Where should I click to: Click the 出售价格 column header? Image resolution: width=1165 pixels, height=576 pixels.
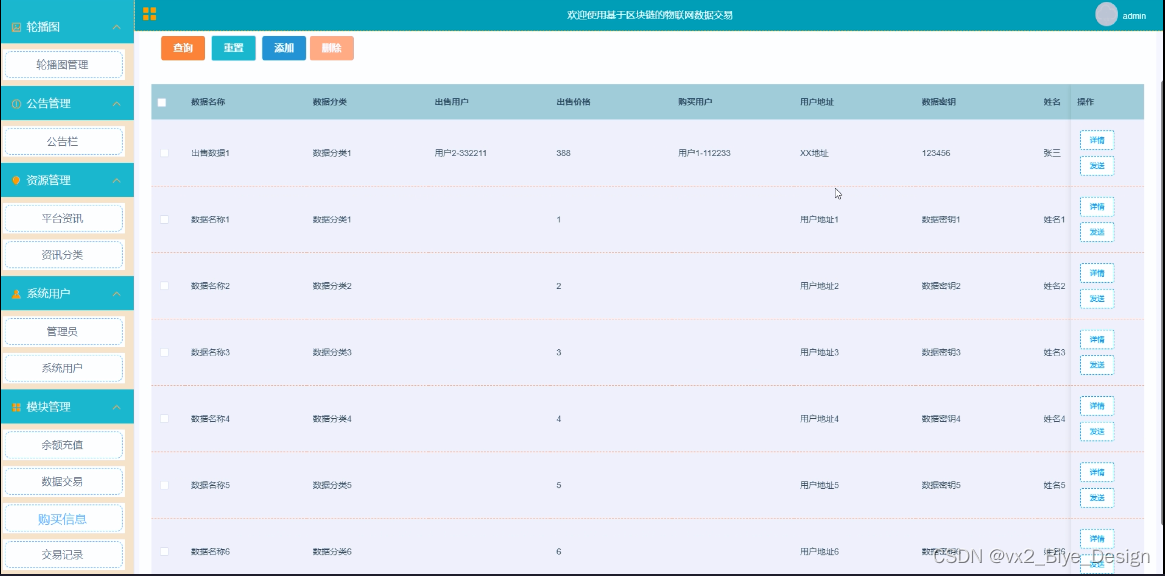[x=573, y=102]
